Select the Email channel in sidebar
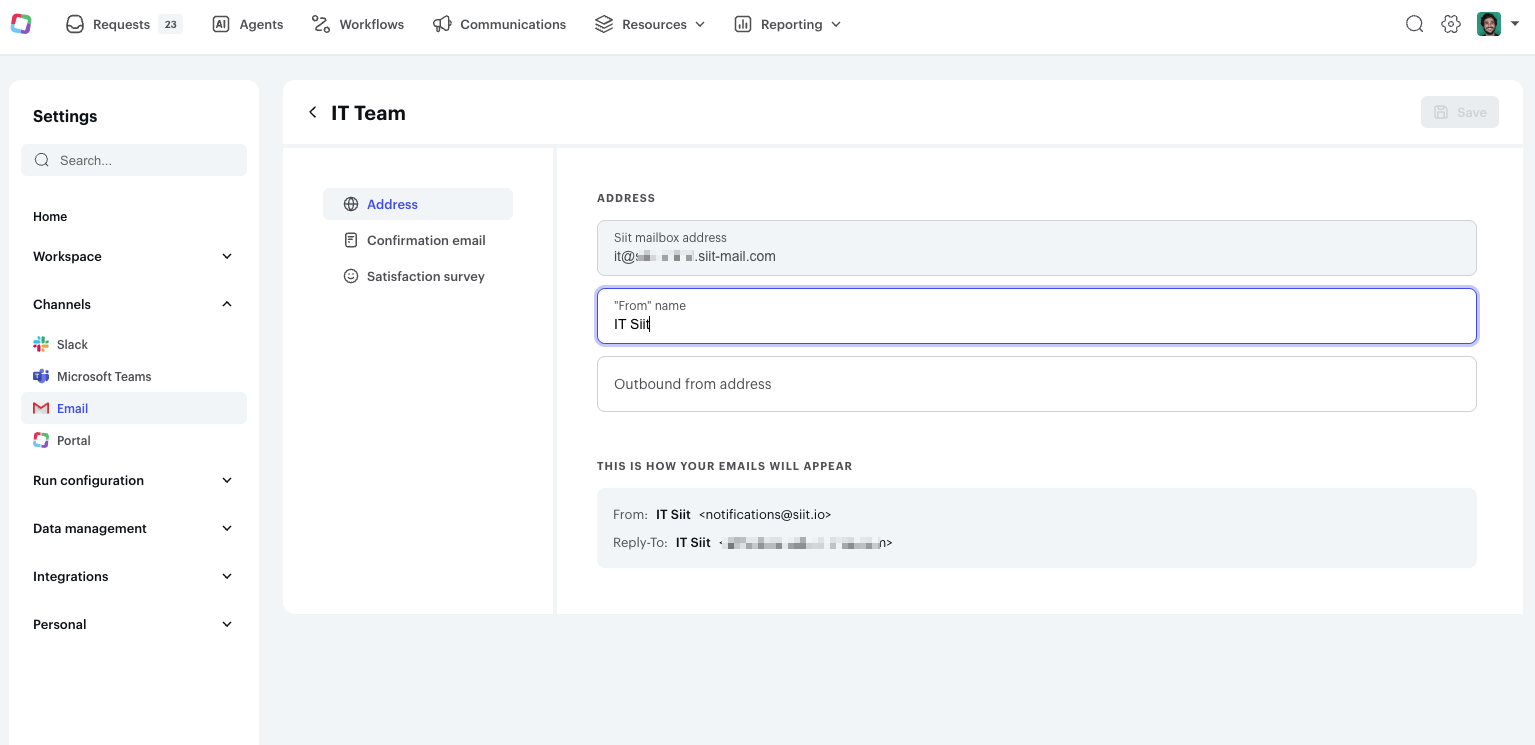The width and height of the screenshot is (1535, 745). (72, 408)
